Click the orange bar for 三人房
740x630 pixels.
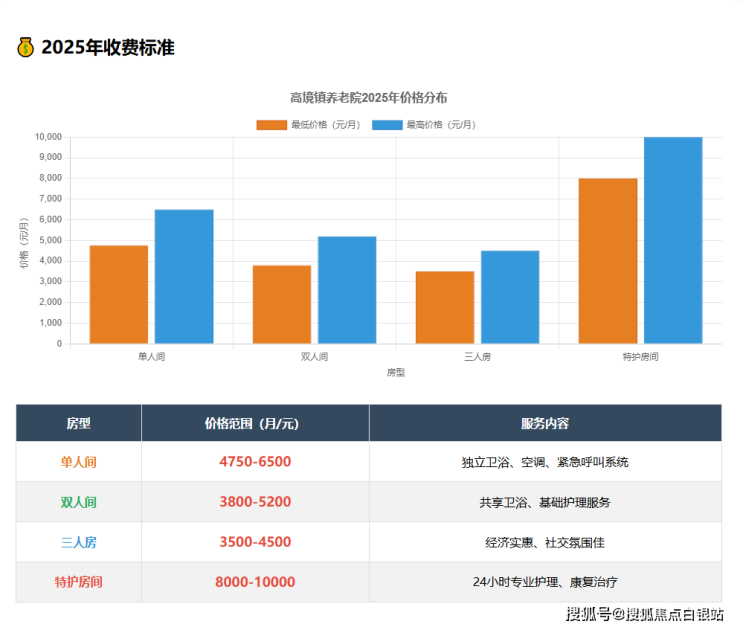(445, 307)
